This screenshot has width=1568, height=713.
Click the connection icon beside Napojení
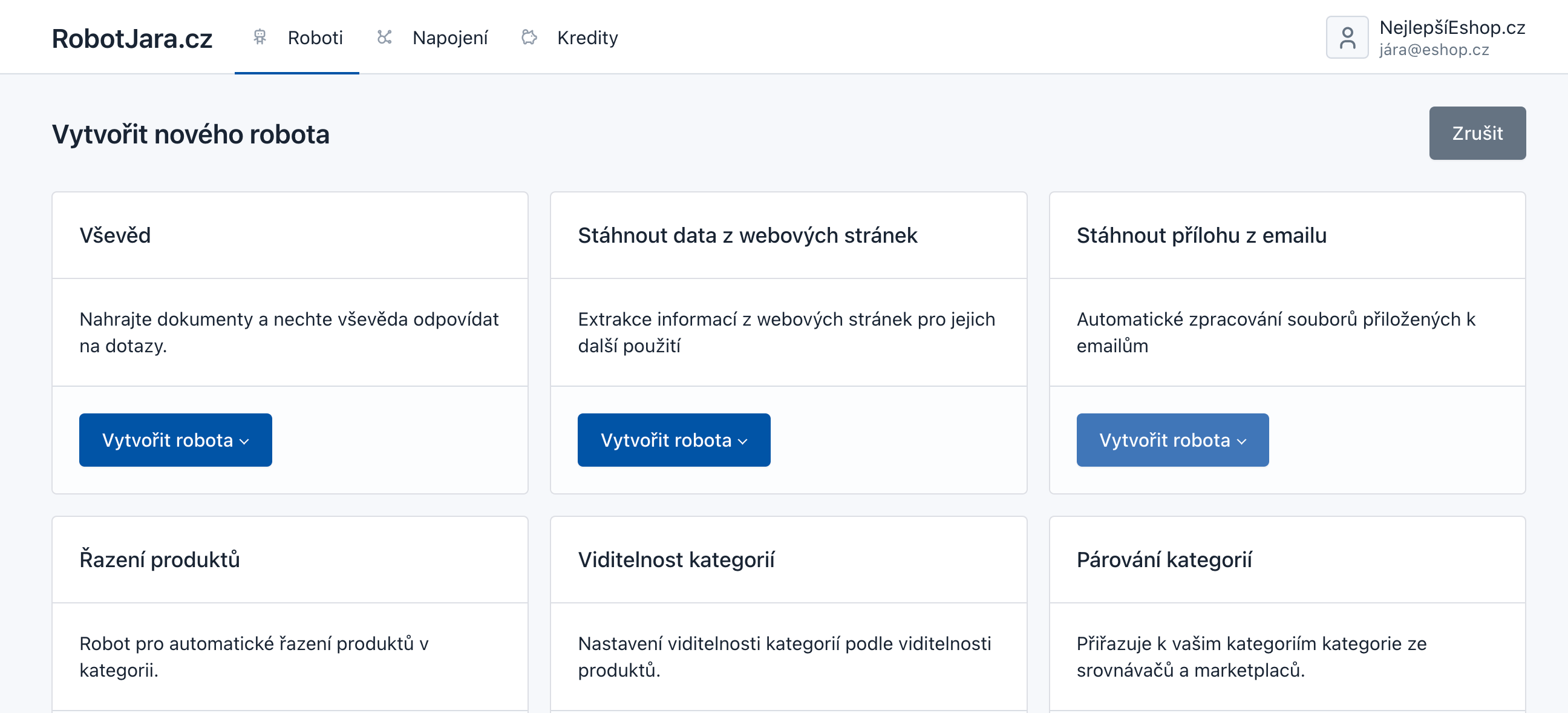tap(384, 38)
